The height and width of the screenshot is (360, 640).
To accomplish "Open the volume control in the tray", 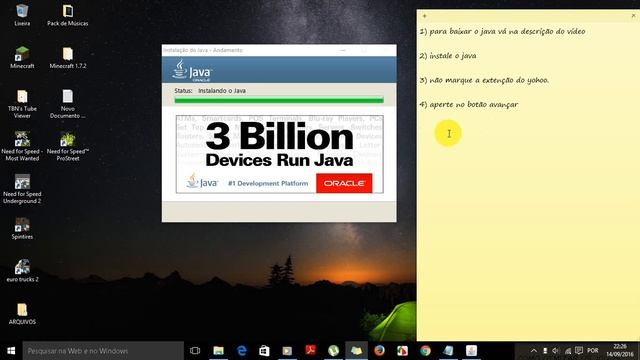I will pyautogui.click(x=556, y=351).
